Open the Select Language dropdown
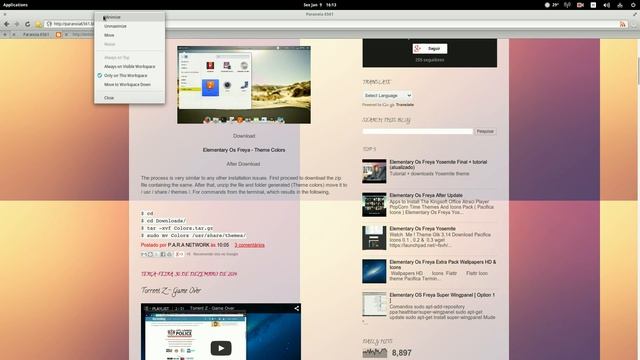The image size is (640, 360). tap(387, 96)
